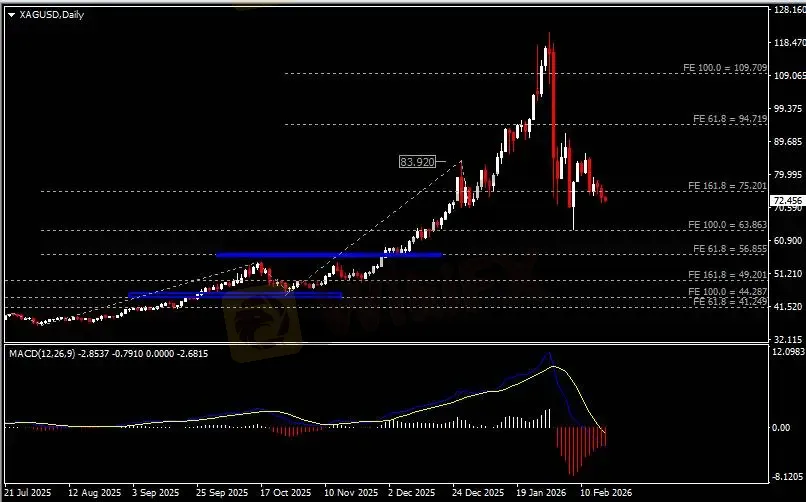Click the FE 61.8 = 41.249 label

pyautogui.click(x=730, y=302)
